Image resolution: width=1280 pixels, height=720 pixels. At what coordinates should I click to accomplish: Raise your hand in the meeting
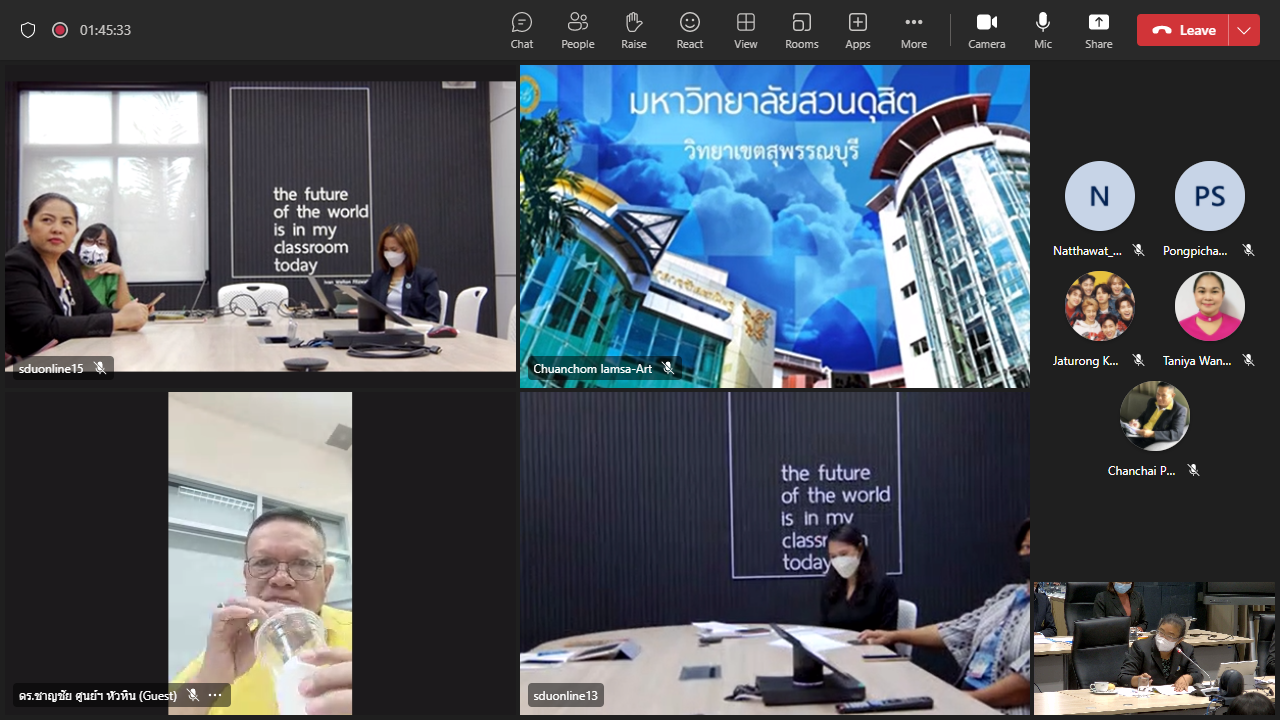point(633,30)
